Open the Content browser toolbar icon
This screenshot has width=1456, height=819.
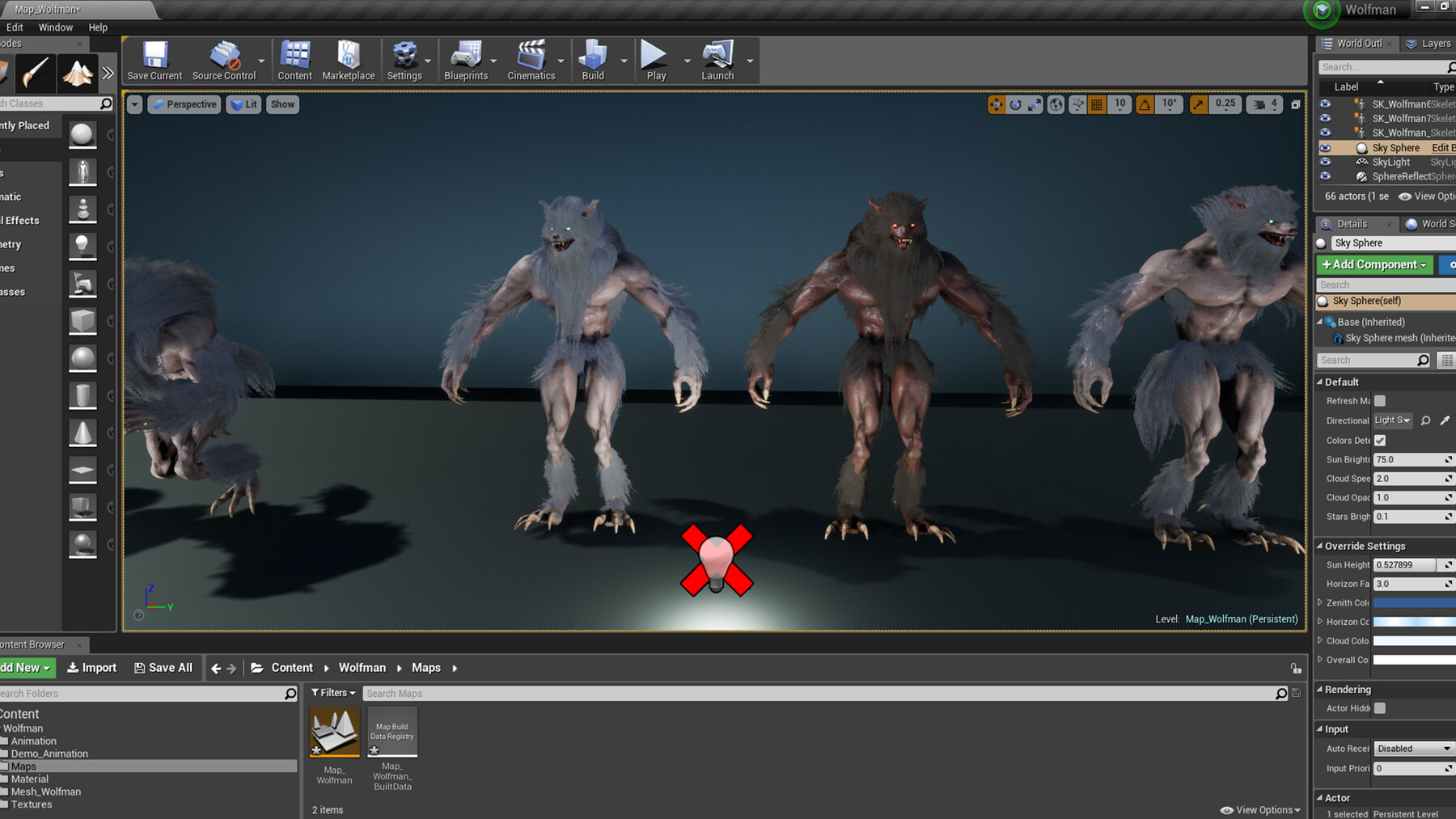click(294, 61)
